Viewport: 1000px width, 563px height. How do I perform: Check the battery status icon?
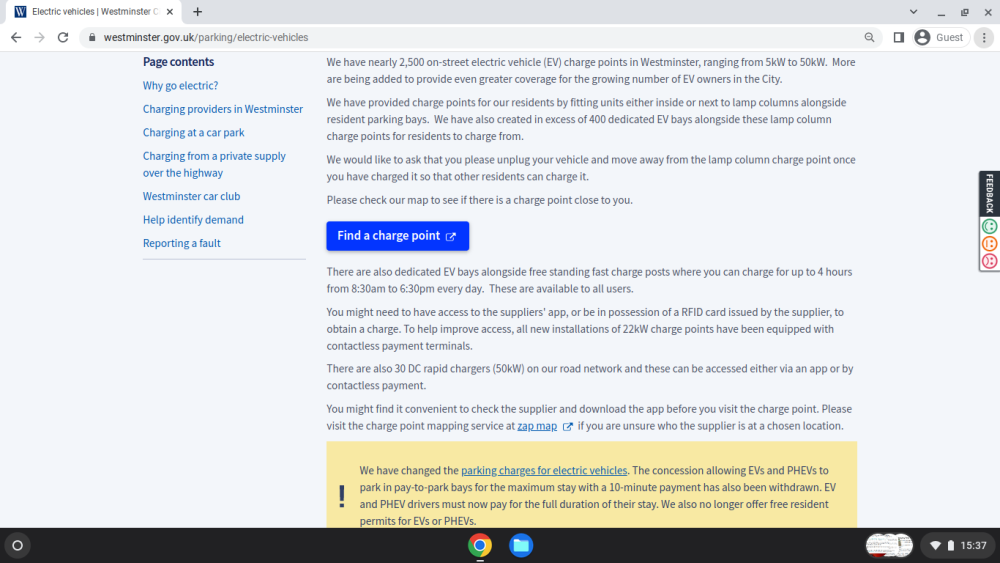(951, 546)
